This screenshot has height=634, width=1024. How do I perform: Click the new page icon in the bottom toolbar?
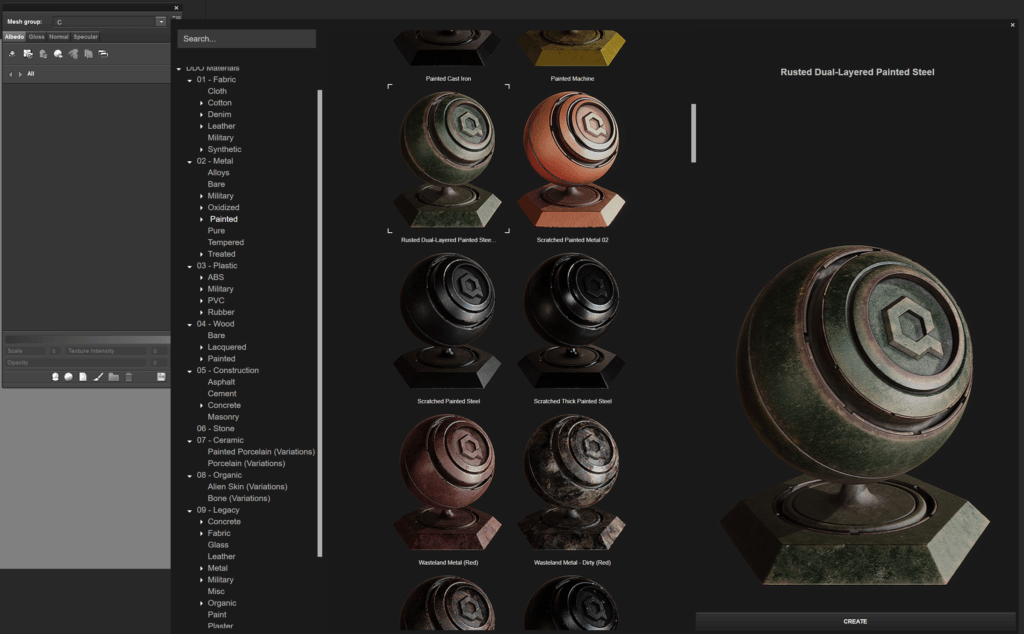coord(83,377)
